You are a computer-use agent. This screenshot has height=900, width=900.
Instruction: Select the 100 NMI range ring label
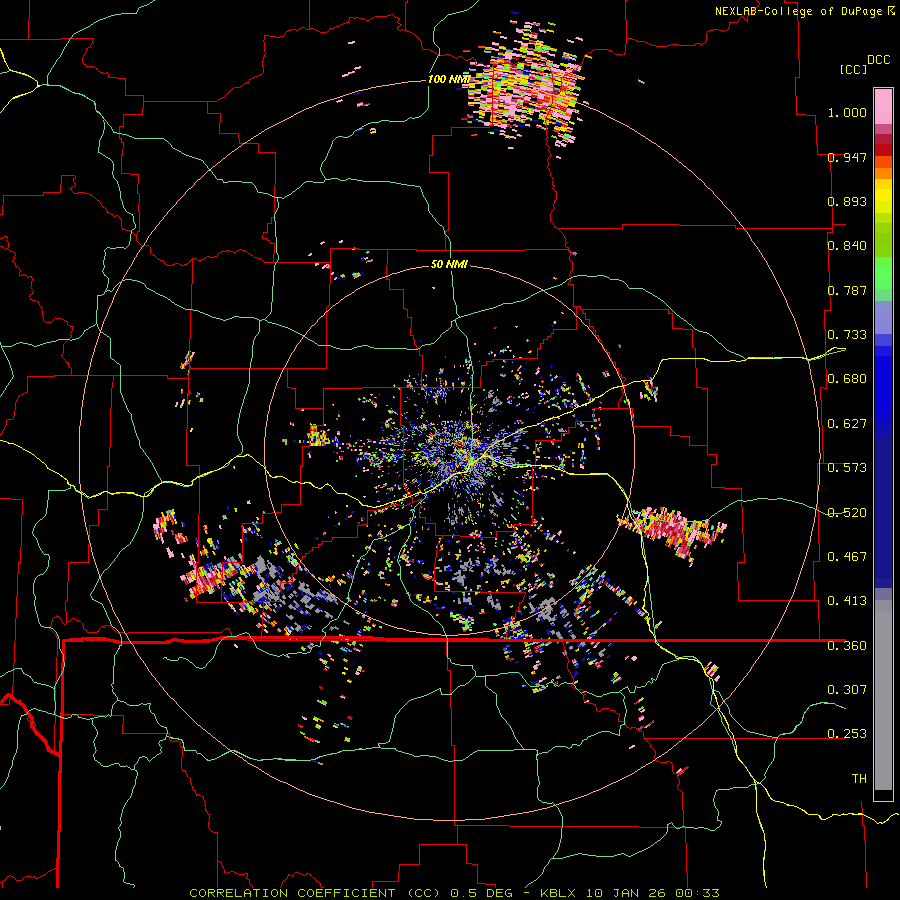449,79
